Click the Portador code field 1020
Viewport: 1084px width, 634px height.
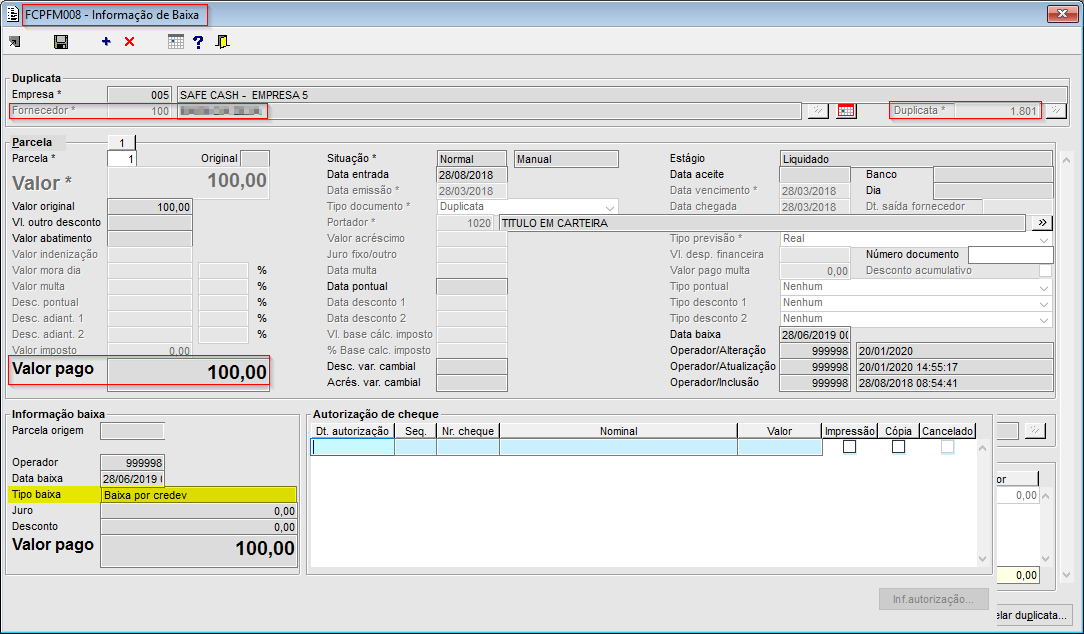click(x=465, y=223)
